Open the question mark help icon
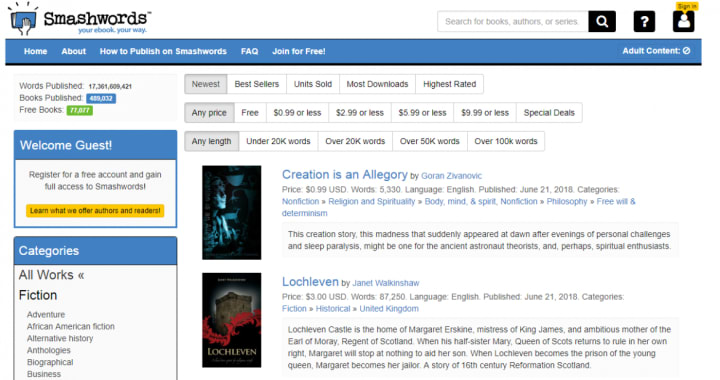720x380 pixels. pyautogui.click(x=644, y=22)
